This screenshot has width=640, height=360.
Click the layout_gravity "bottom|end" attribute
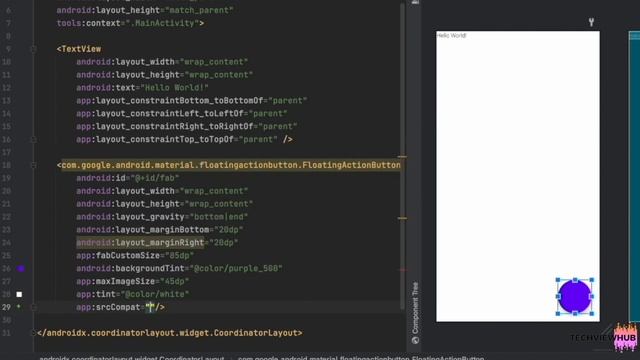pyautogui.click(x=162, y=217)
